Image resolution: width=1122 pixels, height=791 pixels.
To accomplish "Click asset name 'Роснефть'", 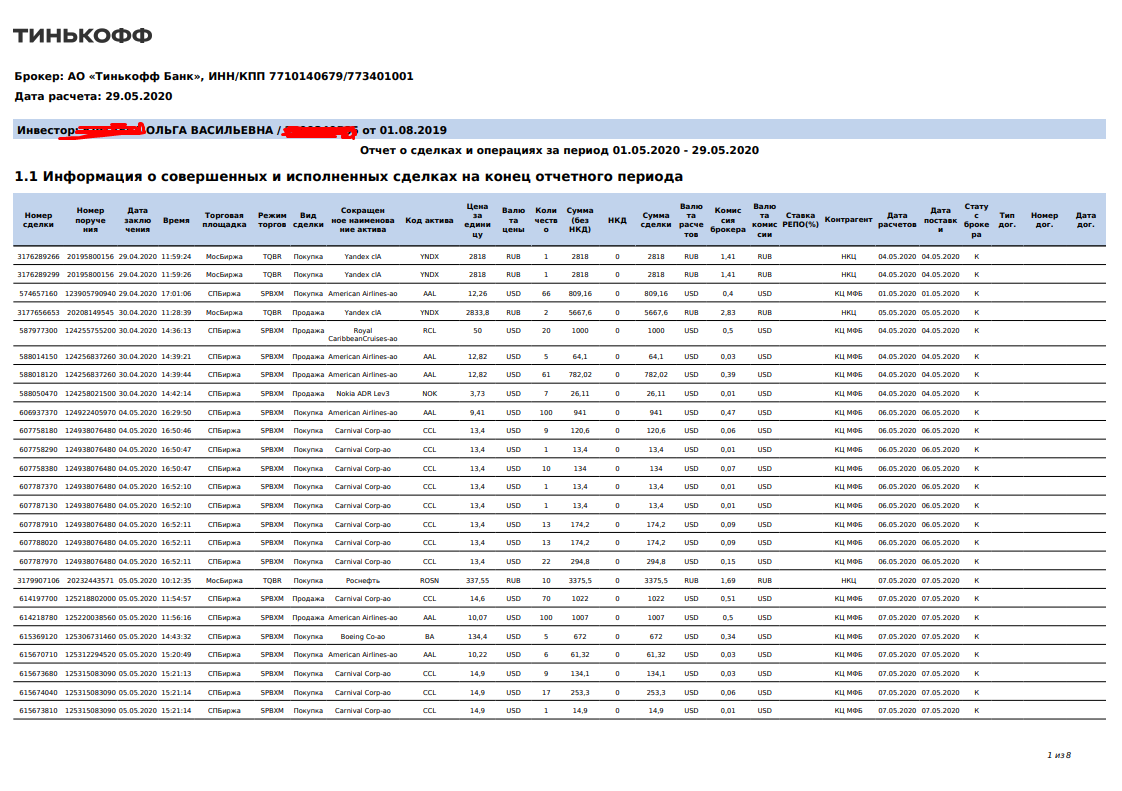I will (363, 581).
